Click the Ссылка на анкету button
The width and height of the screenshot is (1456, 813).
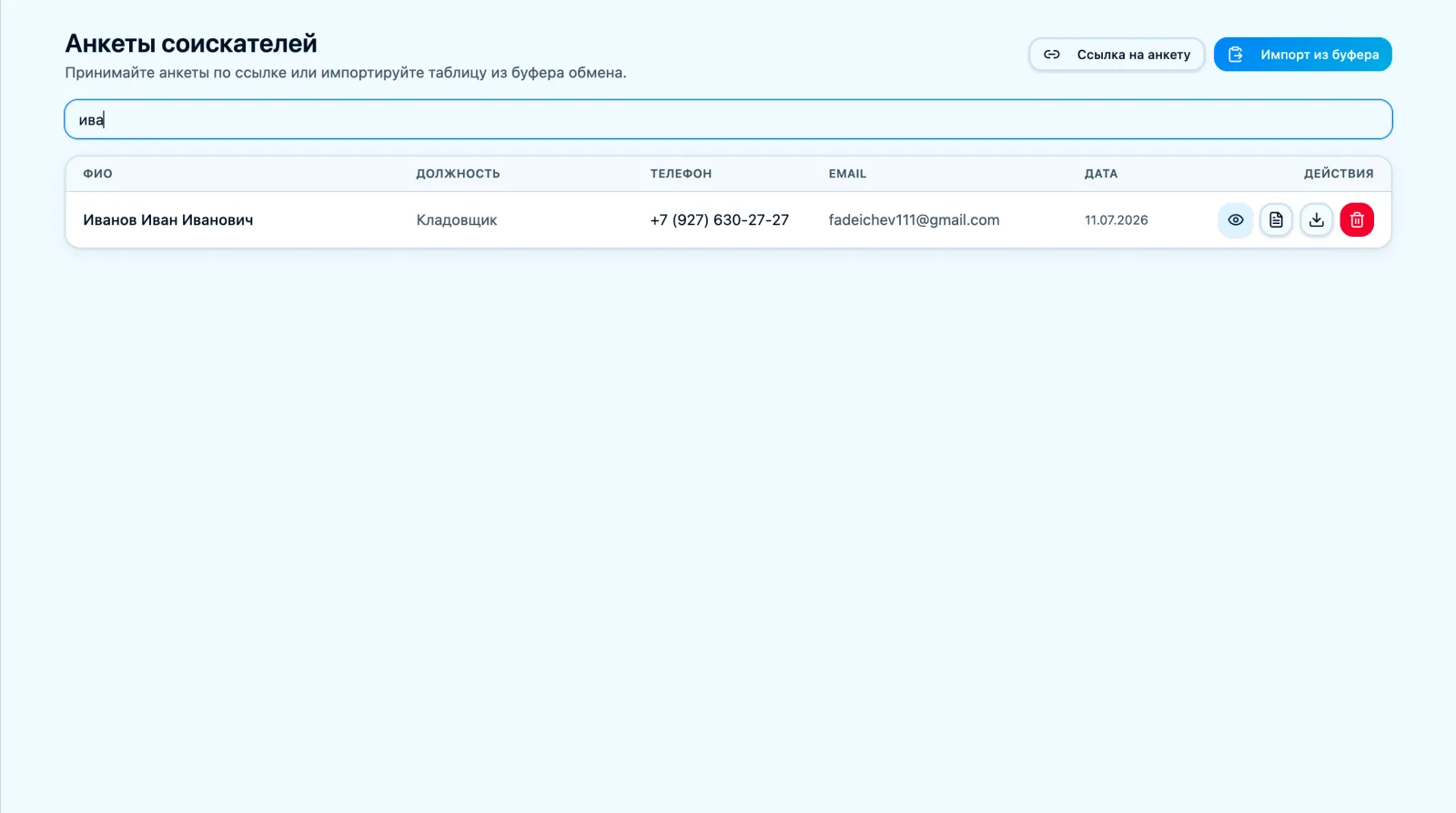pyautogui.click(x=1117, y=55)
